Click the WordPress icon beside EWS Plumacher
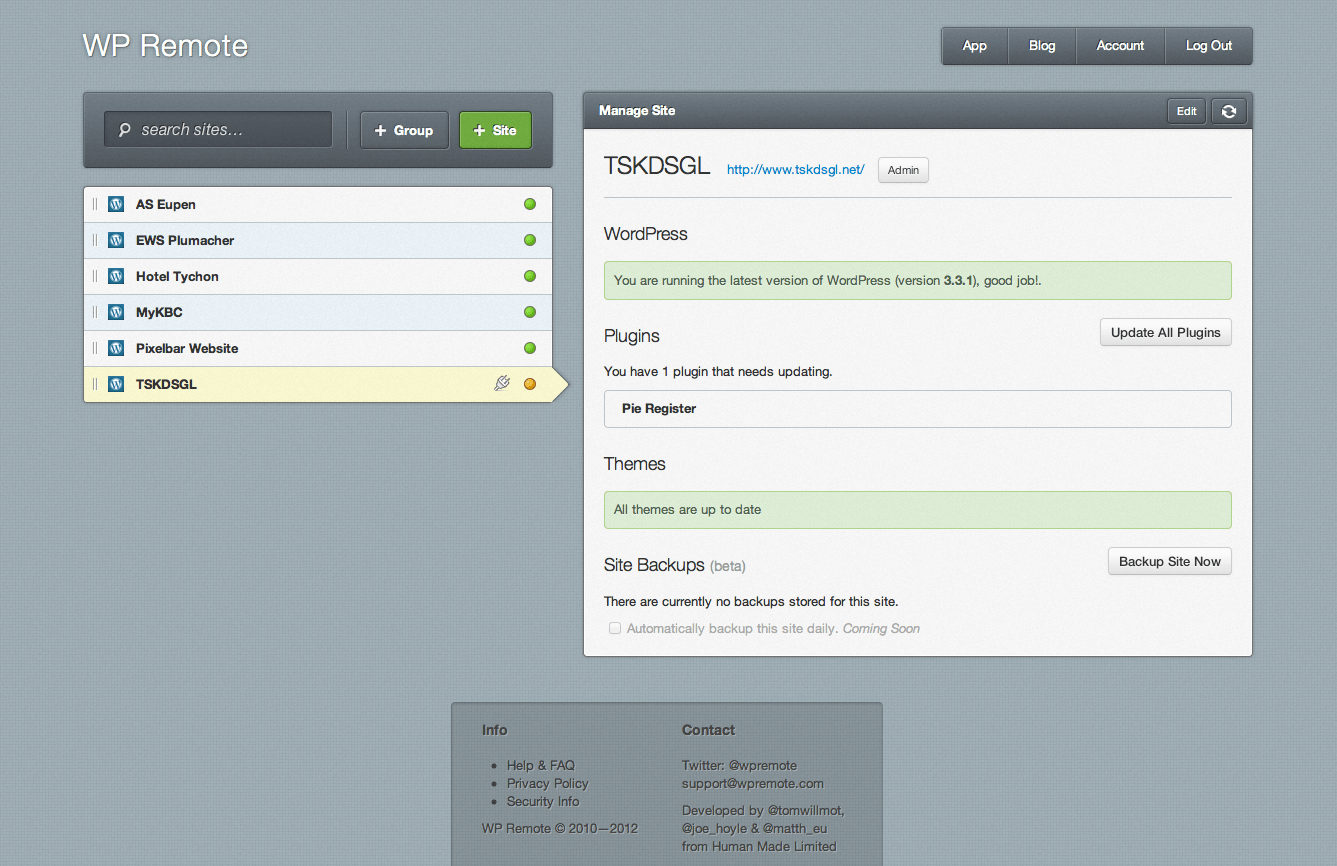Image resolution: width=1337 pixels, height=866 pixels. (116, 240)
